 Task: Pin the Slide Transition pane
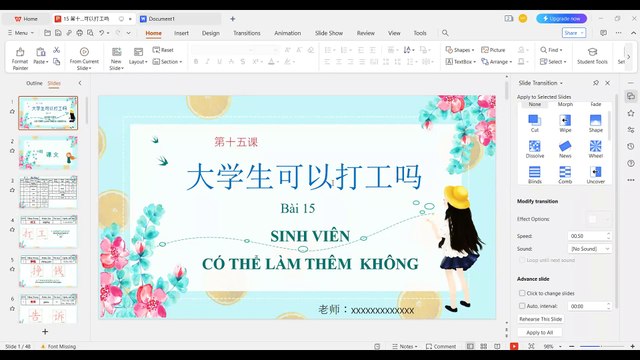pyautogui.click(x=596, y=83)
